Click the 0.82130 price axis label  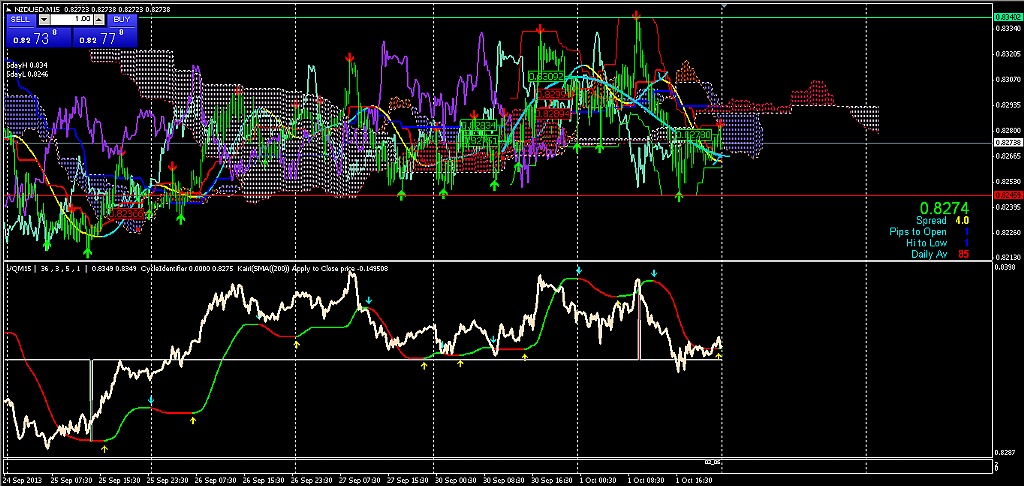click(1007, 257)
